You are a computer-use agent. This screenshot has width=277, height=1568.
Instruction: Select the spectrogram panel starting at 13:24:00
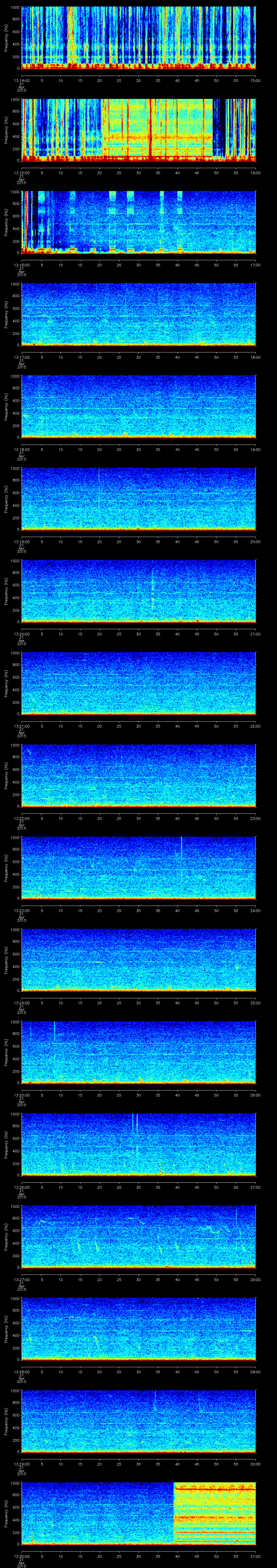coord(139,960)
